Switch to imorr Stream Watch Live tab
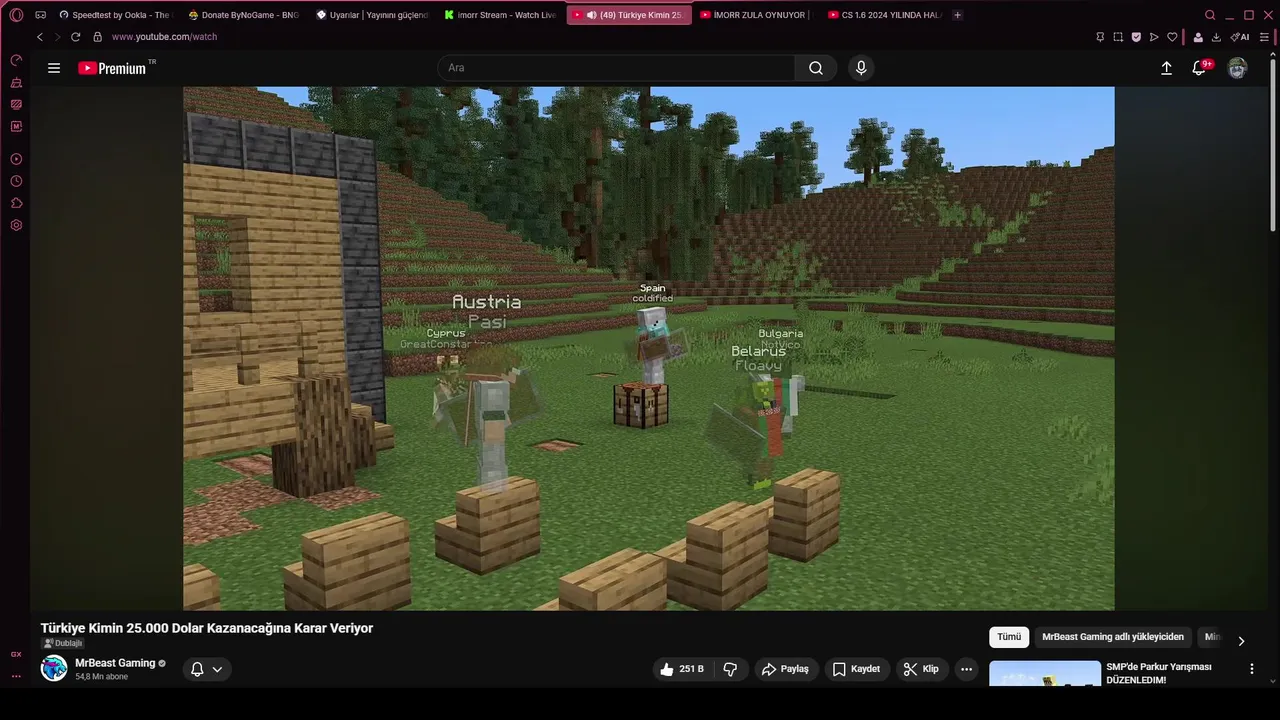 coord(500,15)
